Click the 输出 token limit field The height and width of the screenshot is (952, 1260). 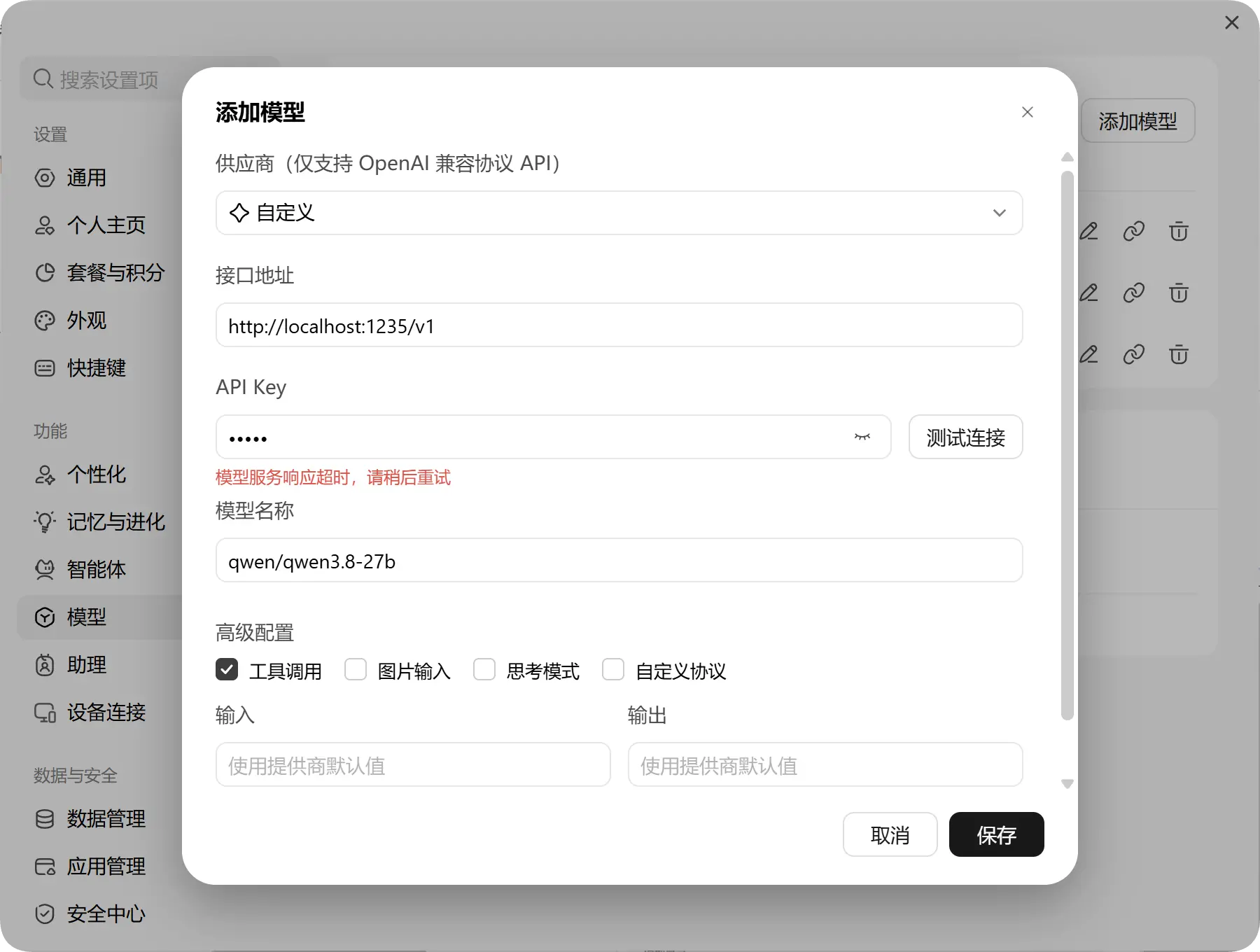point(825,765)
